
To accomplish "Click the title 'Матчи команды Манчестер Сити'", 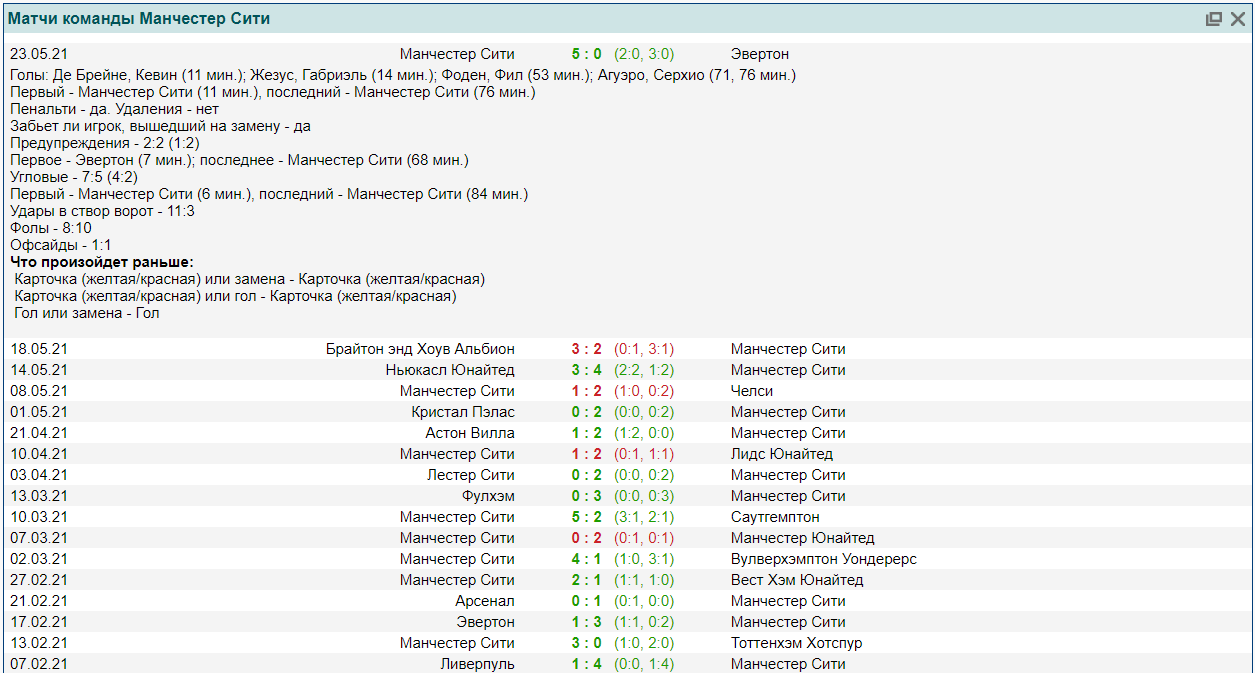I will (139, 19).
